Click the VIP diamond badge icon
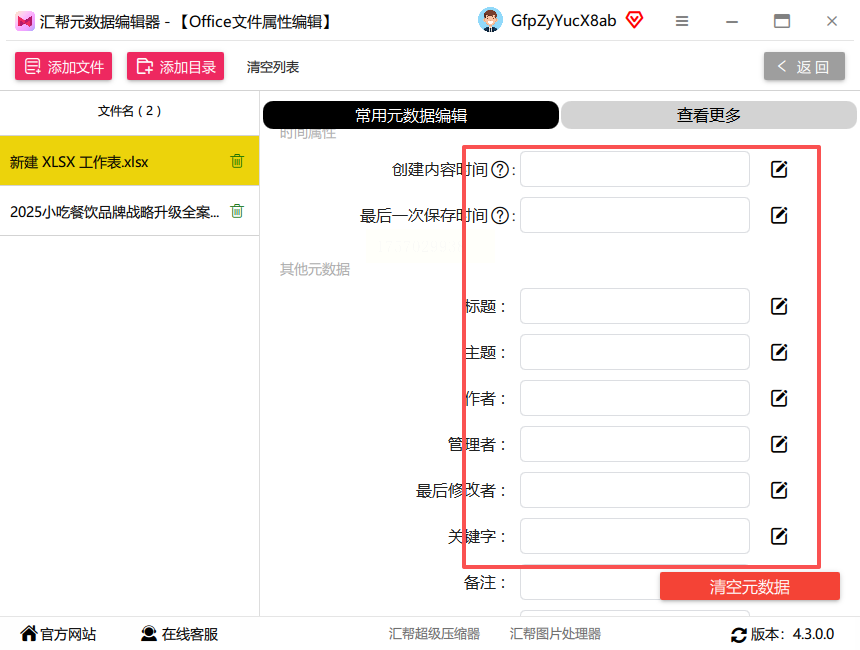This screenshot has width=860, height=650. tap(634, 20)
